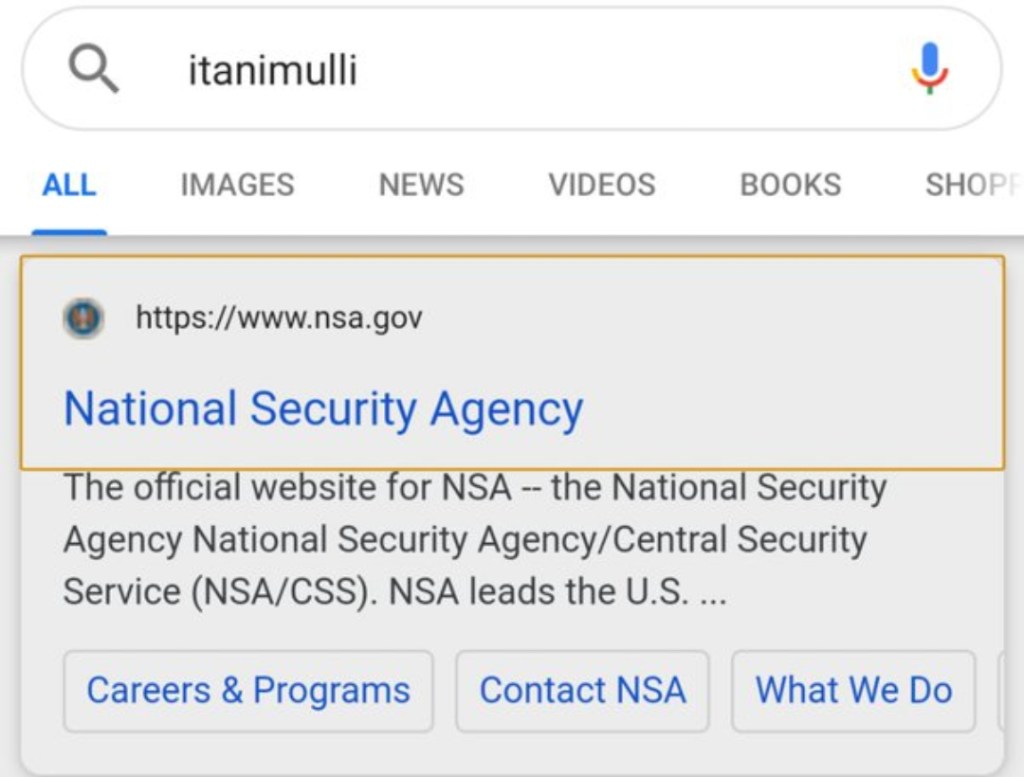Select the ALL results tab
Screen dimensions: 1024x777
pos(69,185)
